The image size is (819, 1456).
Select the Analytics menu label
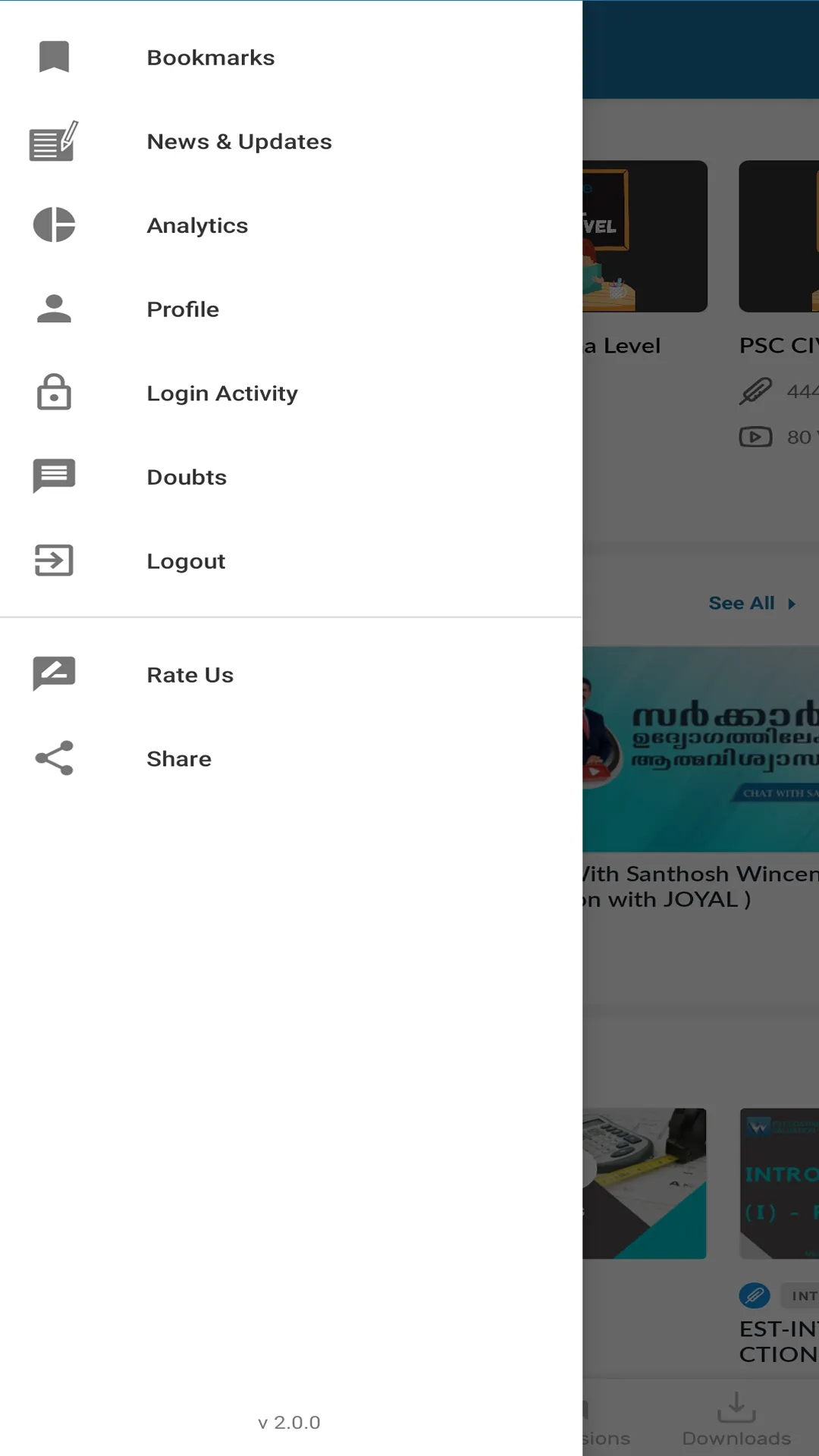[x=197, y=226]
